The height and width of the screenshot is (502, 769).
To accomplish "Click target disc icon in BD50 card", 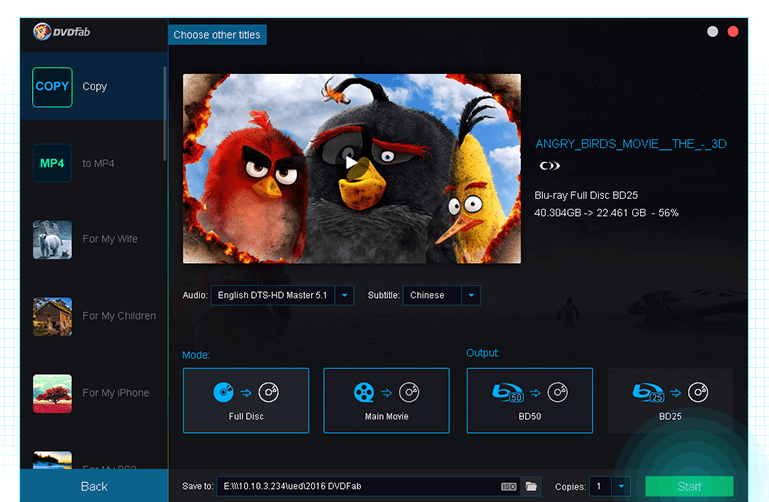I will [x=558, y=392].
